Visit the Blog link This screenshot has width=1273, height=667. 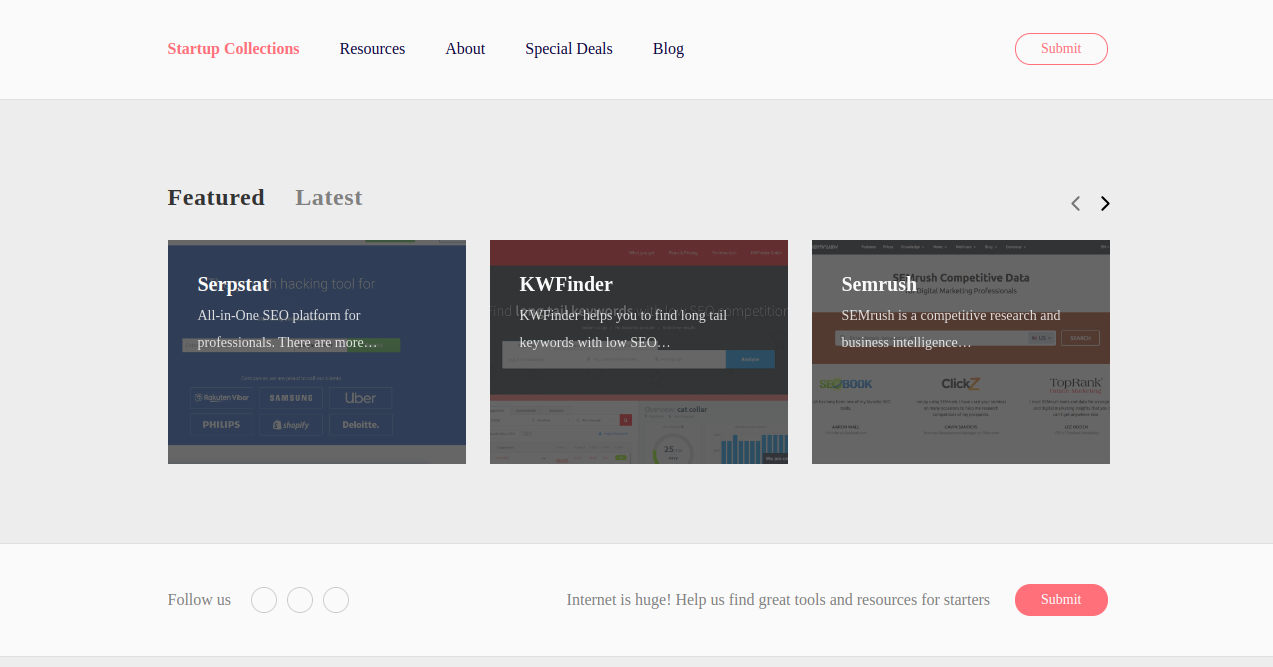[668, 49]
